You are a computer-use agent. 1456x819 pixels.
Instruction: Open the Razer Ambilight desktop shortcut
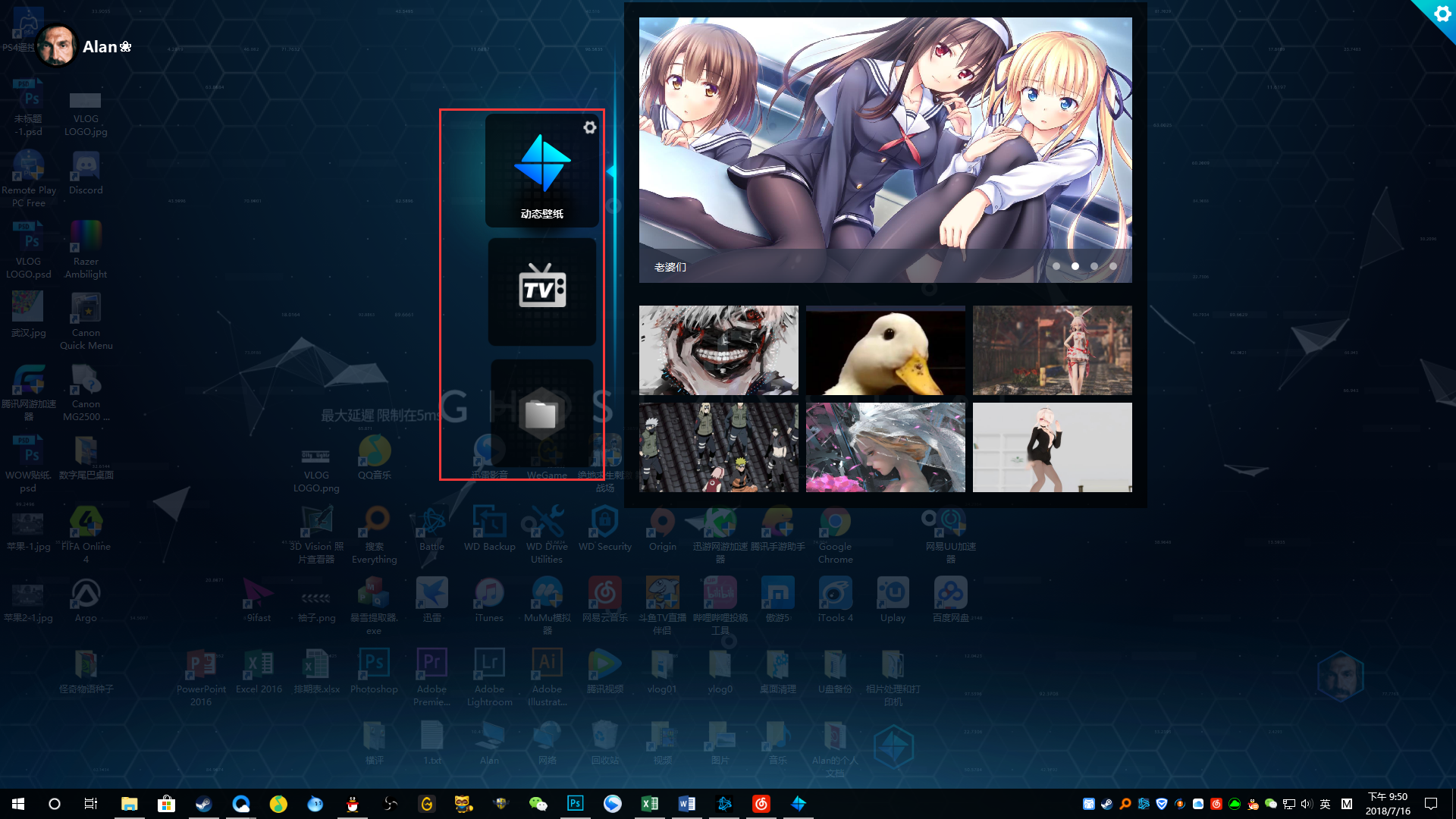[x=86, y=250]
